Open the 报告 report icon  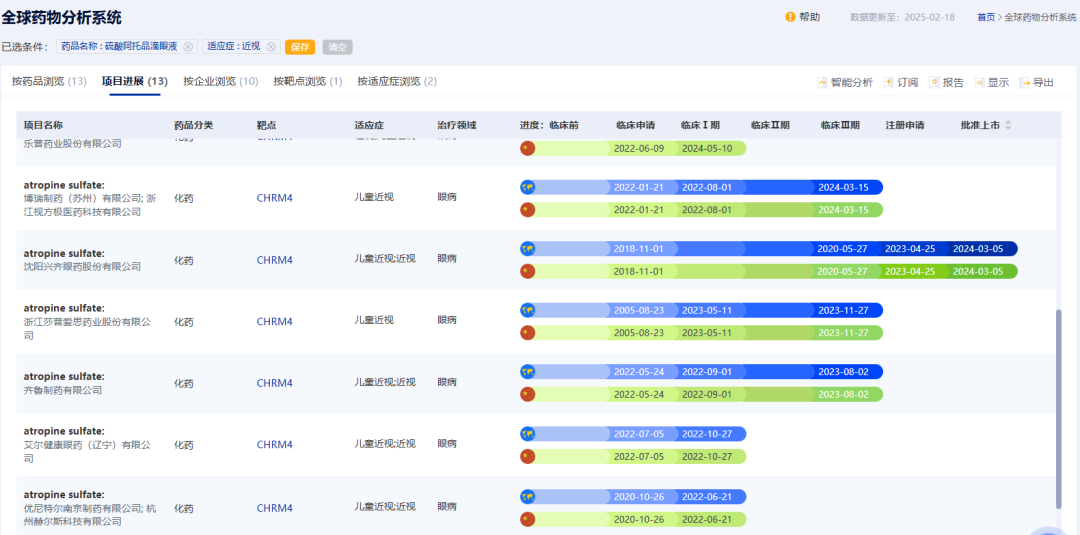pyautogui.click(x=935, y=83)
